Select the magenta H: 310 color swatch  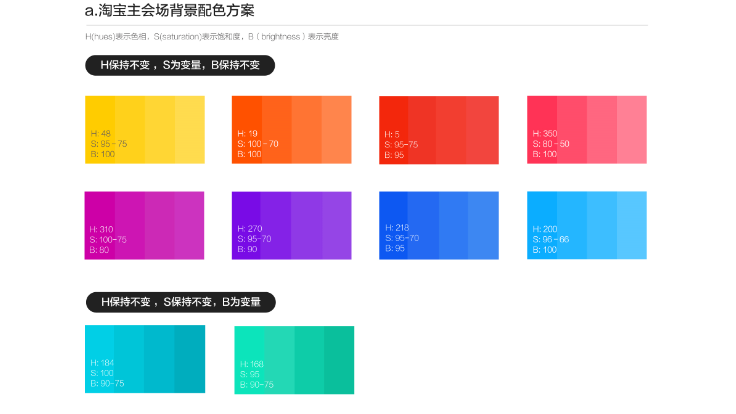(x=144, y=225)
